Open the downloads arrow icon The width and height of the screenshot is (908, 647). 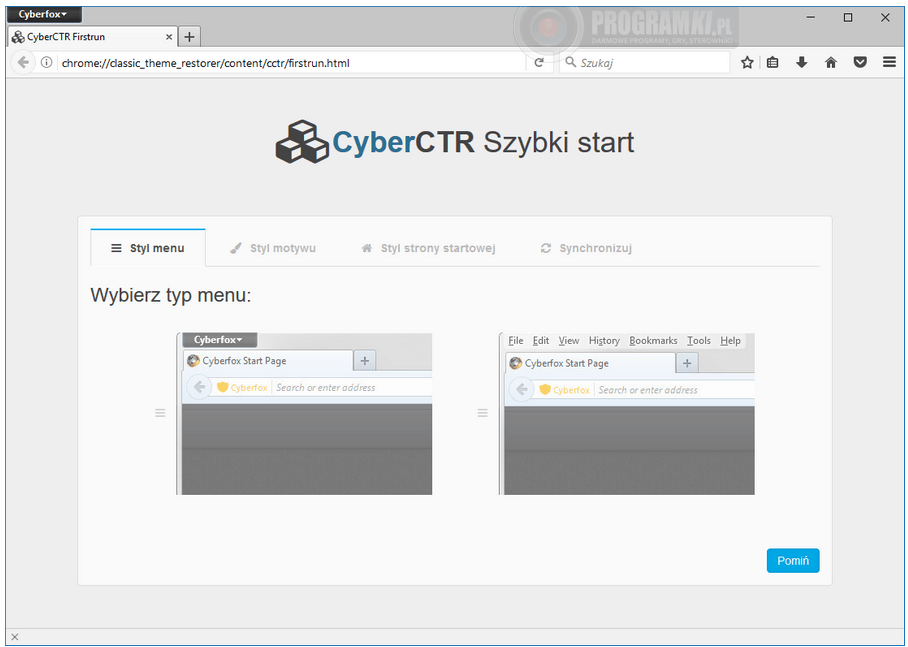801,63
